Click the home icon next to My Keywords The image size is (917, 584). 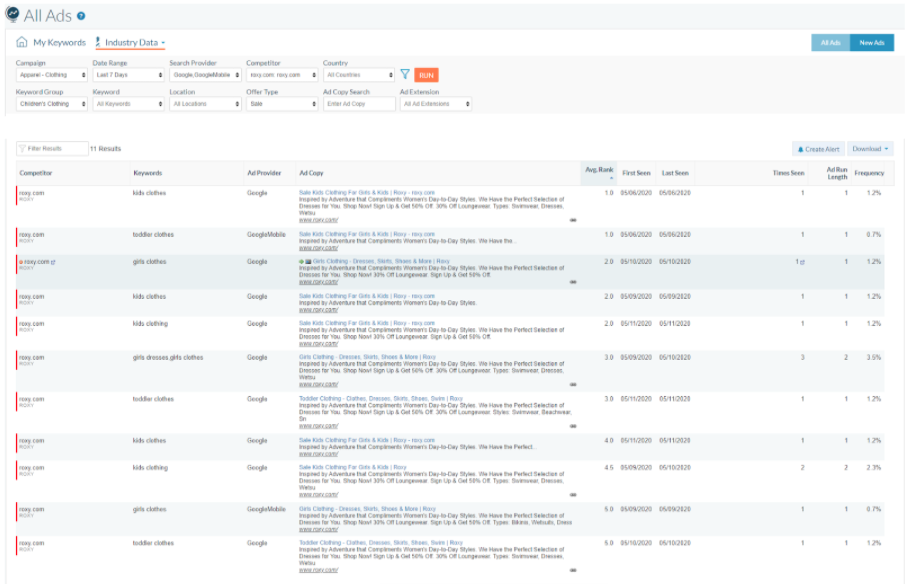click(x=22, y=42)
